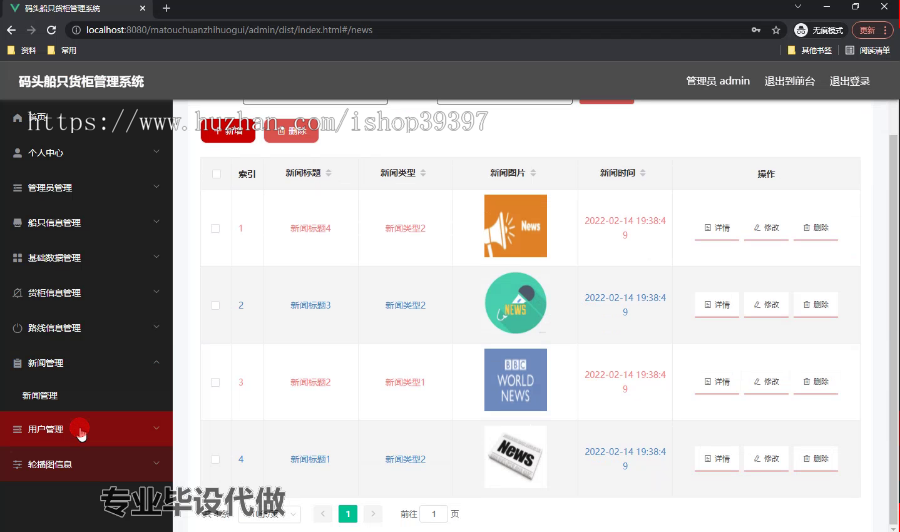The width and height of the screenshot is (900, 532).
Task: Open the 新闻管理 submenu item
Action: coord(86,395)
